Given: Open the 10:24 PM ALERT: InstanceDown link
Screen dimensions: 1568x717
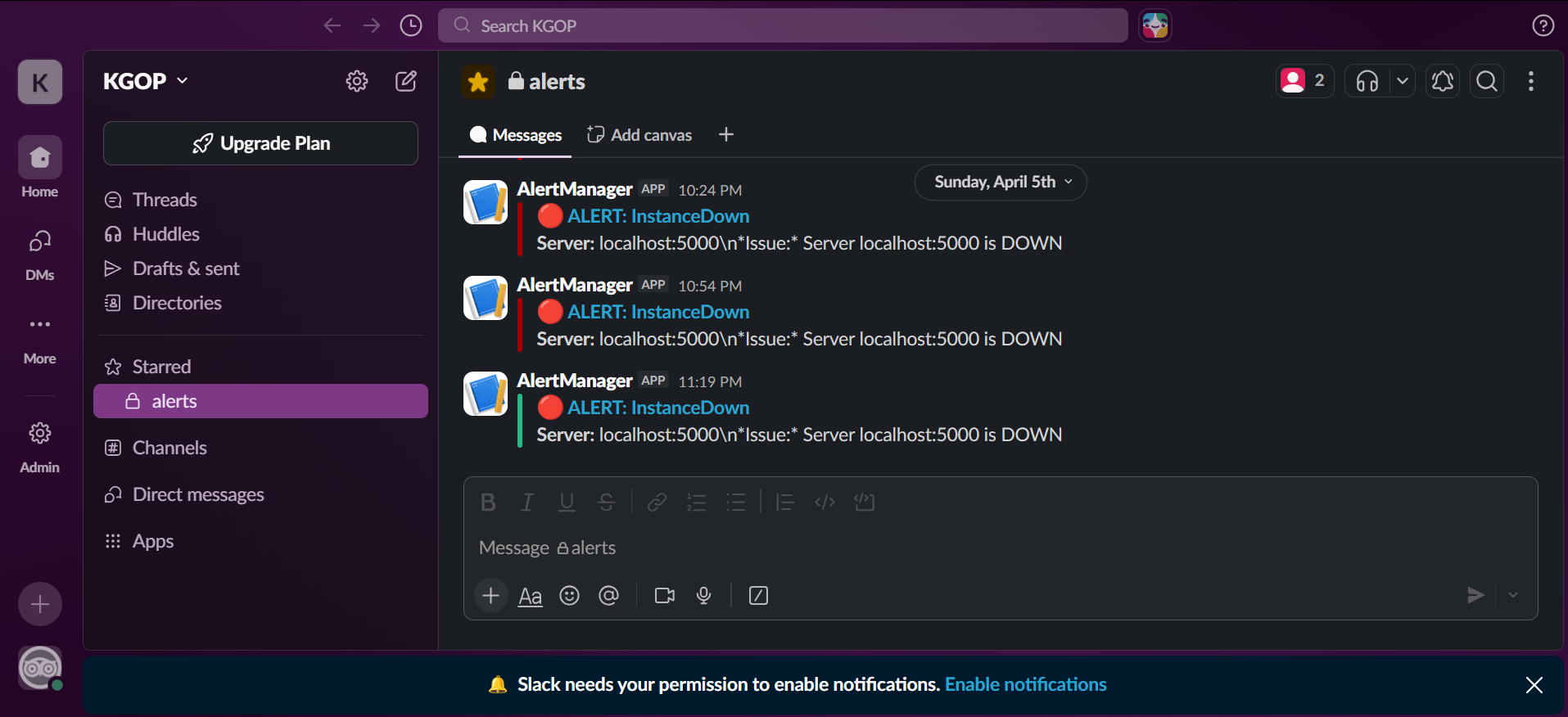Looking at the screenshot, I should coord(658,216).
